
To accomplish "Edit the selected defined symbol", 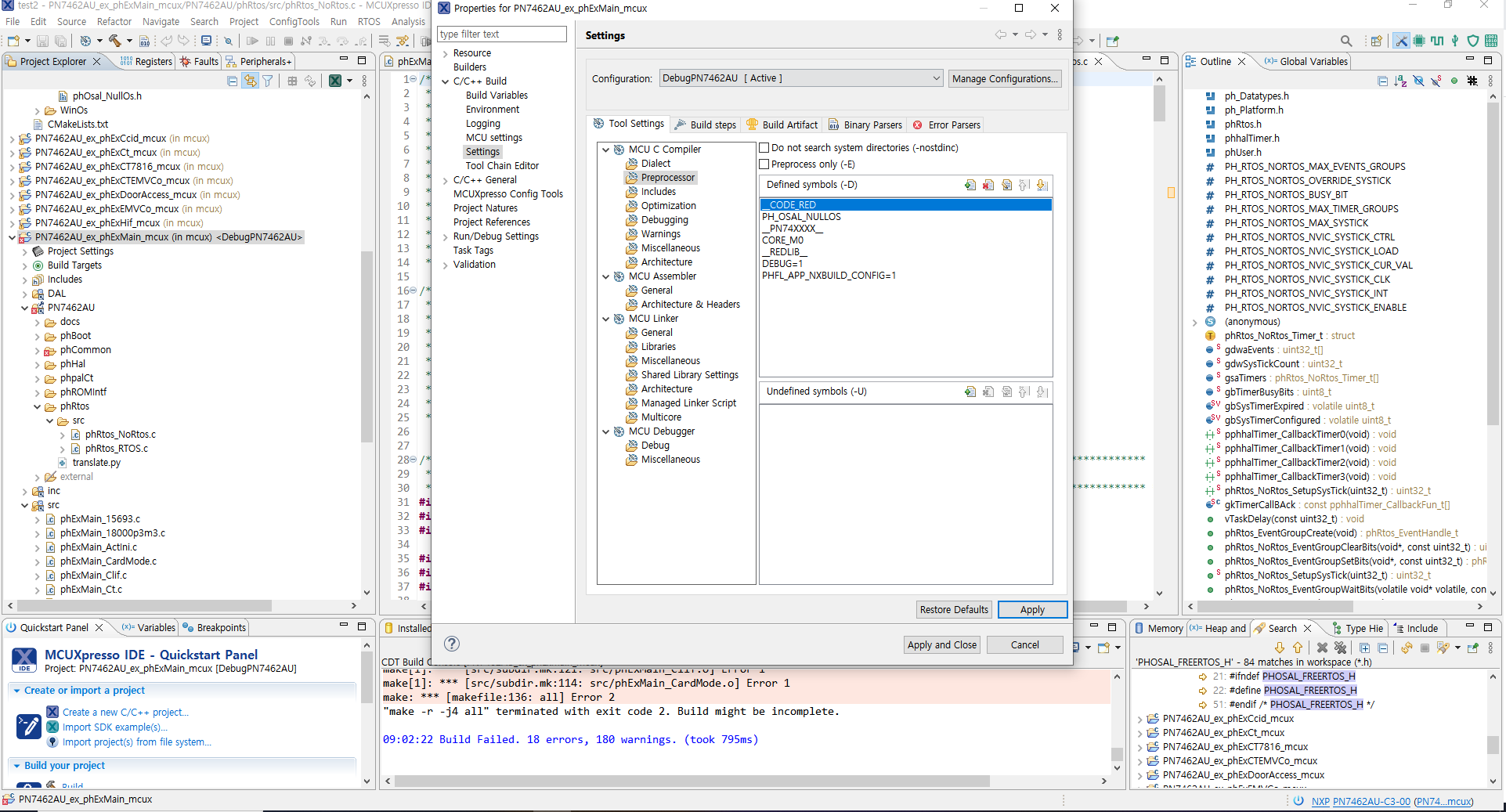I will 1006,186.
